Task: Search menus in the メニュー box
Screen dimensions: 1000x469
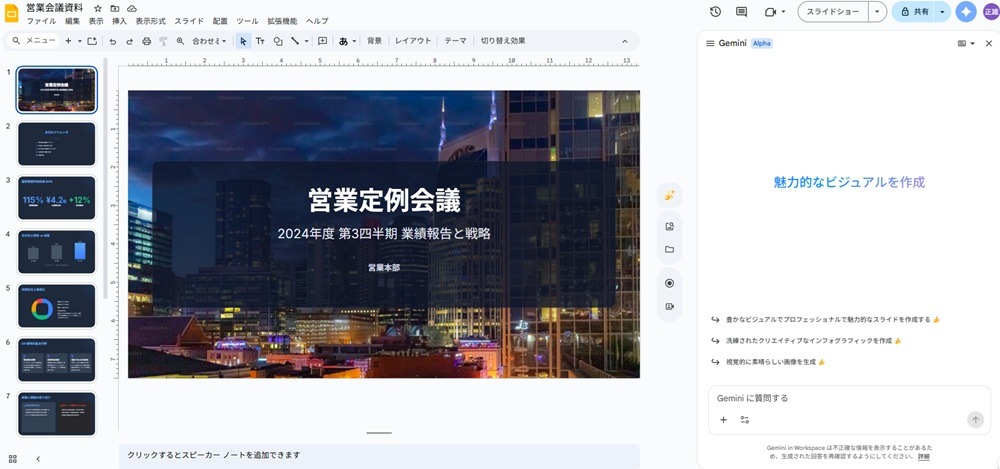Action: 35,41
